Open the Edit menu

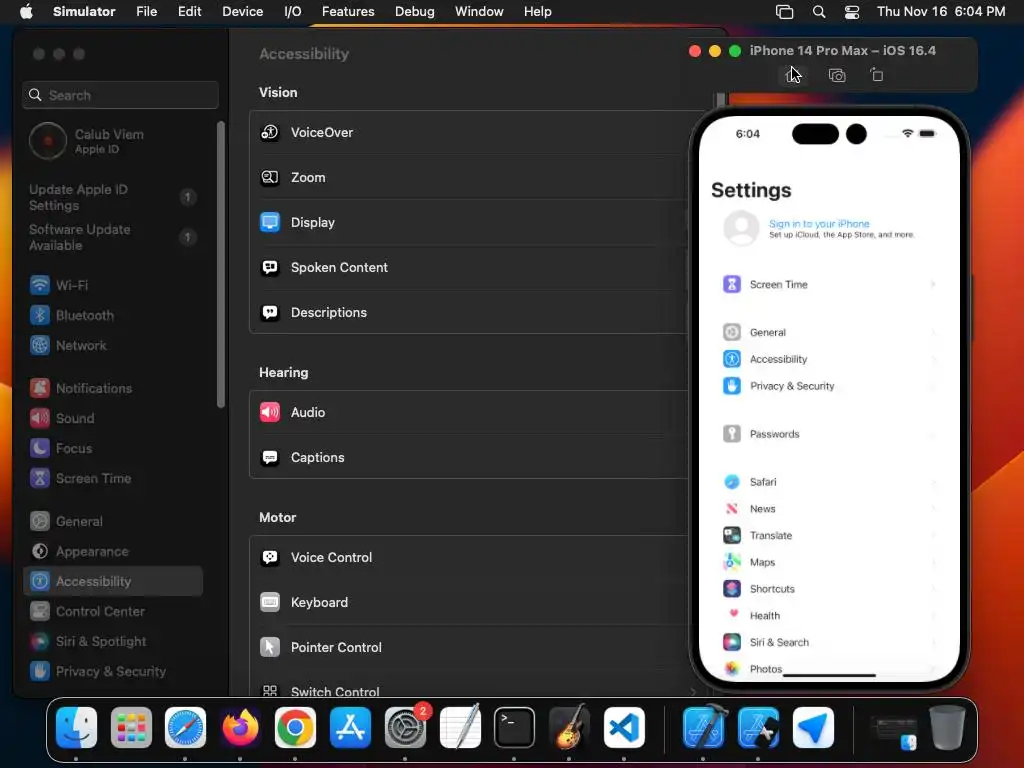189,12
